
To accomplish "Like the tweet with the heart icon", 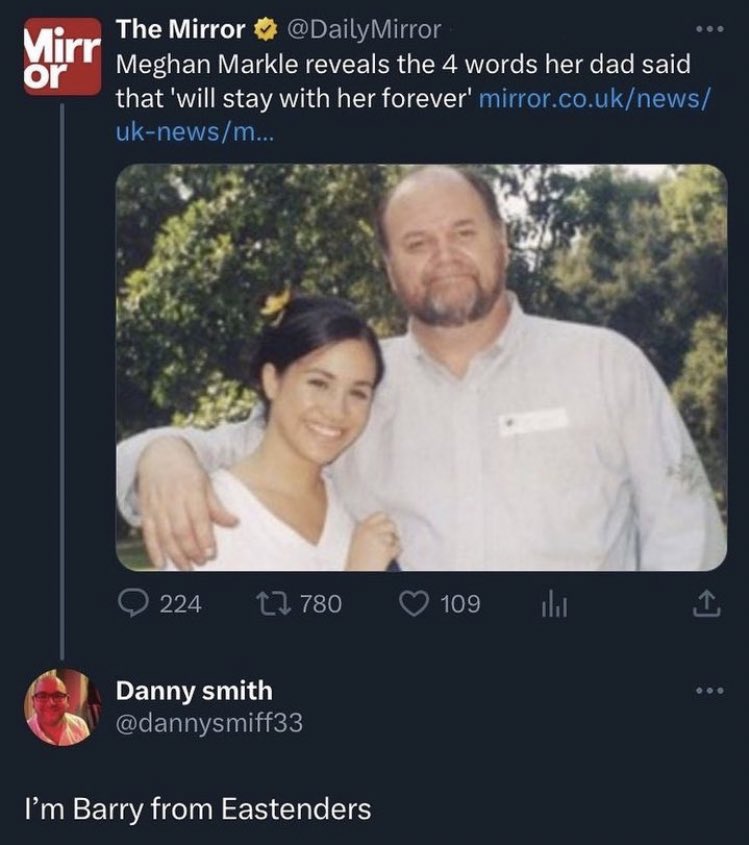I will 414,604.
